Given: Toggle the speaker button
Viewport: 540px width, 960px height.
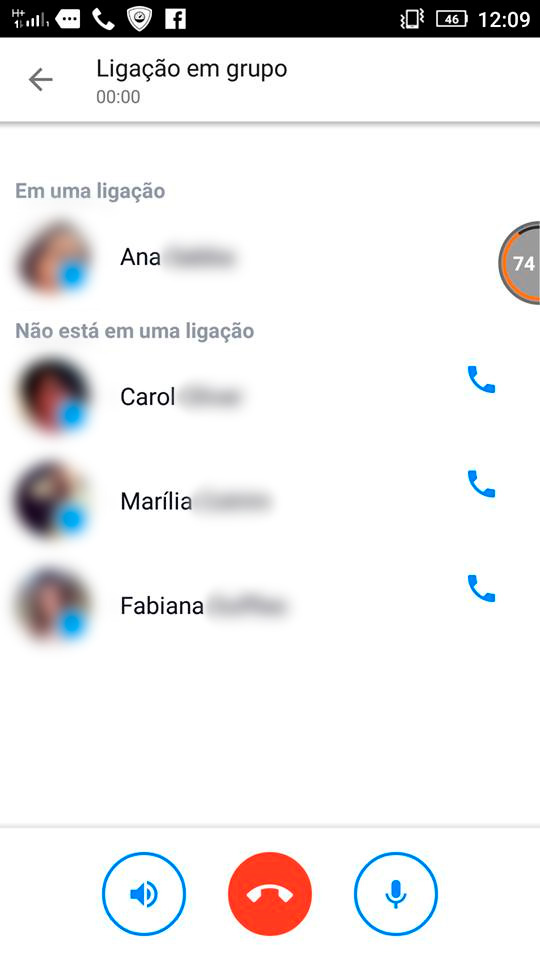Looking at the screenshot, I should point(144,894).
